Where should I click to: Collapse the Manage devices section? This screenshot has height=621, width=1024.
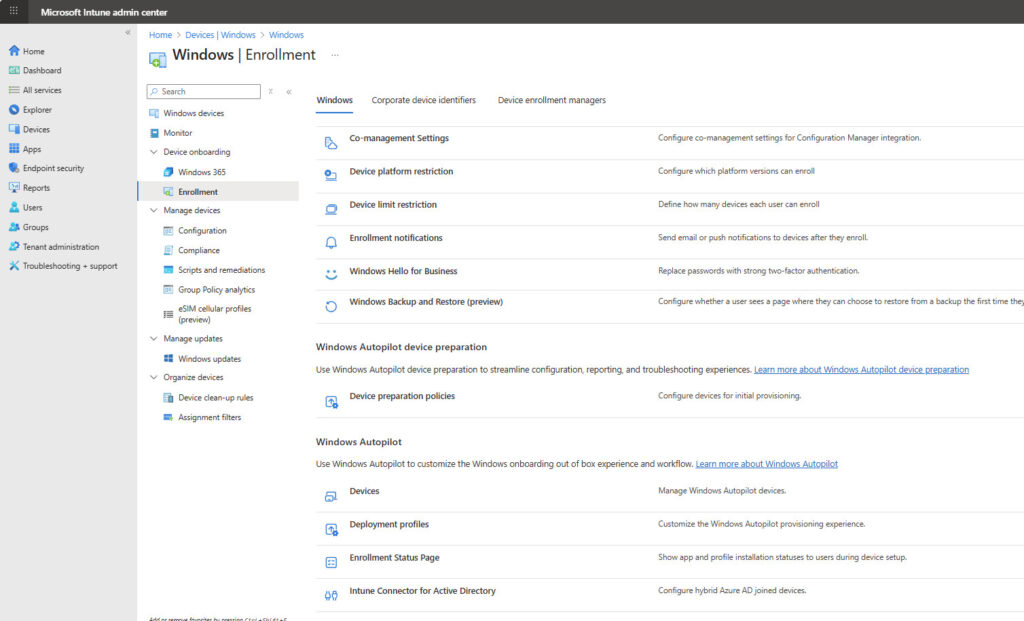tap(154, 211)
